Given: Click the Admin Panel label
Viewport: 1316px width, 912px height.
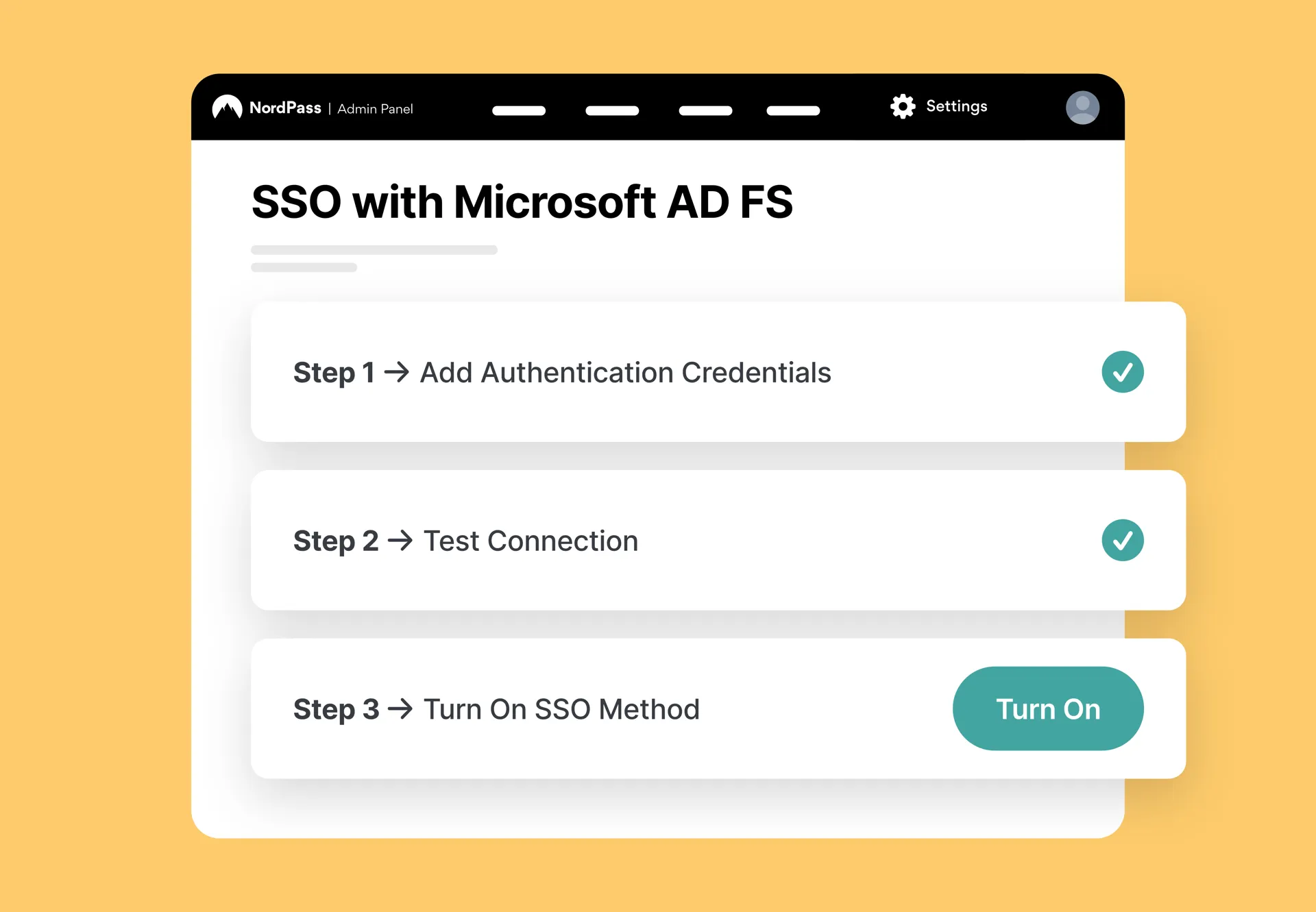Looking at the screenshot, I should (375, 109).
